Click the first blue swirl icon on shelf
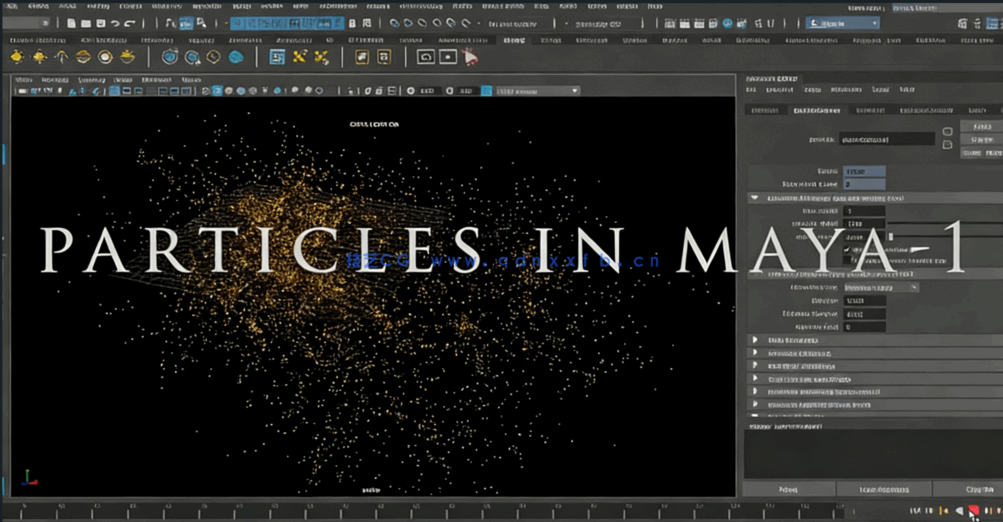Viewport: 1003px width, 522px height. pos(170,57)
